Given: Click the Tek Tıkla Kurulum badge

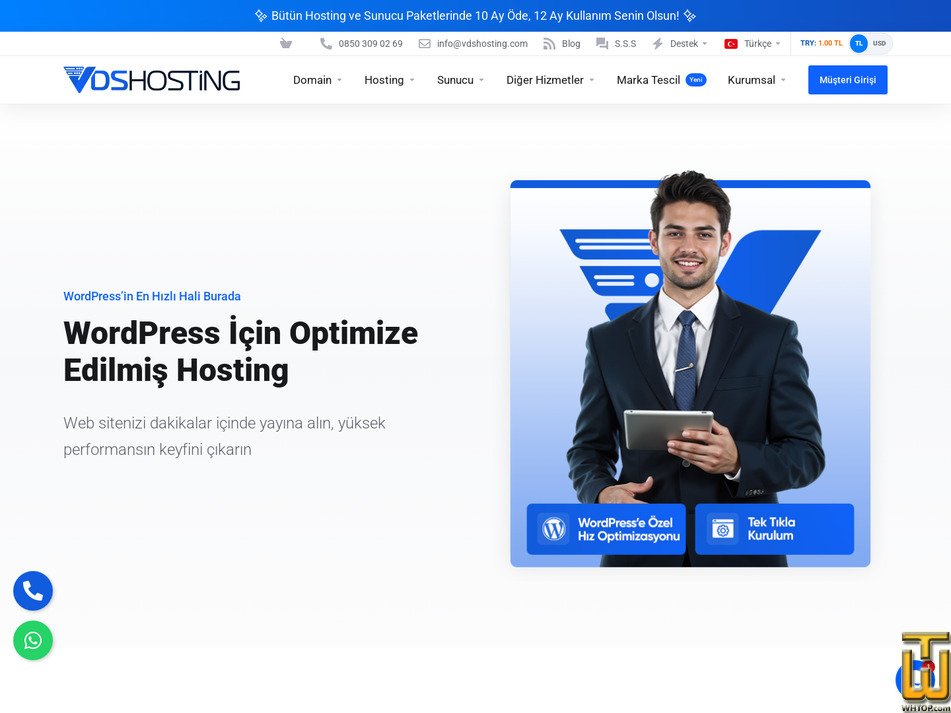Looking at the screenshot, I should pyautogui.click(x=775, y=529).
